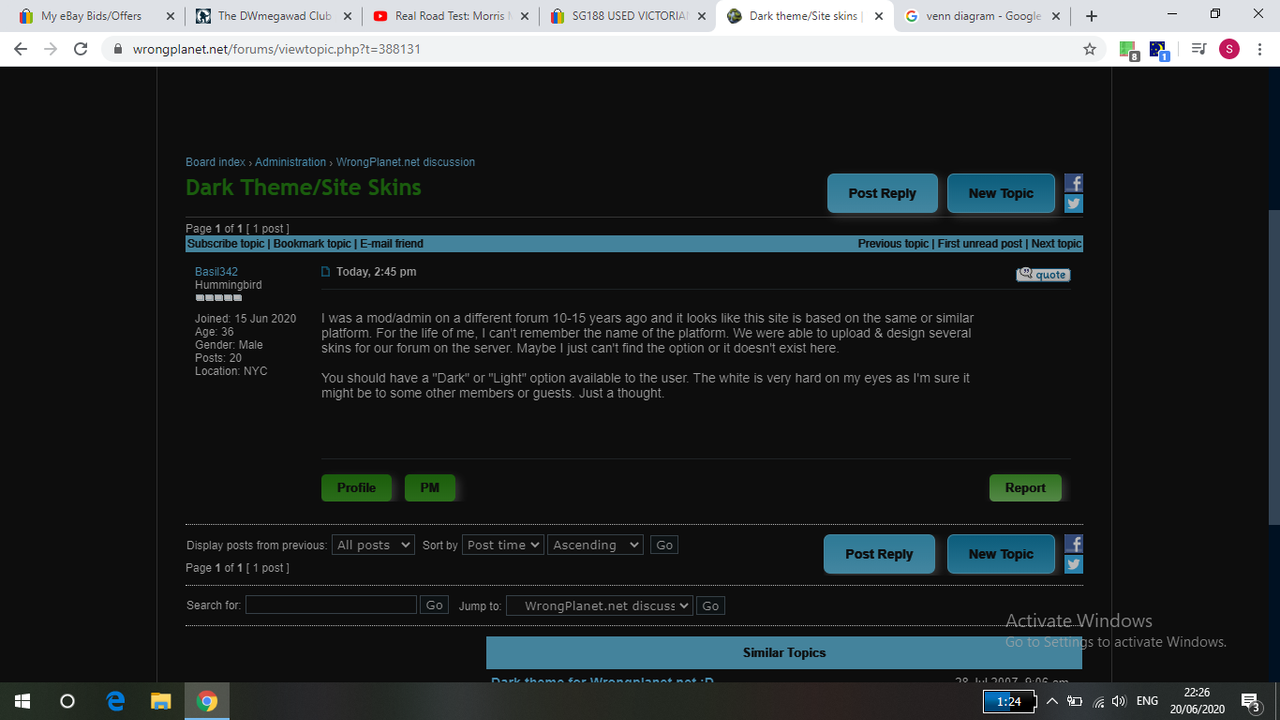Close the Dark theme/Site skins tab
The image size is (1280, 720).
pyautogui.click(x=878, y=16)
